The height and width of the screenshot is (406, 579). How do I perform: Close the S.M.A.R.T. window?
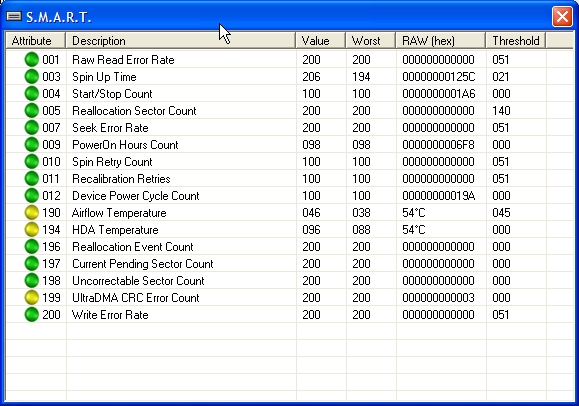coord(562,17)
